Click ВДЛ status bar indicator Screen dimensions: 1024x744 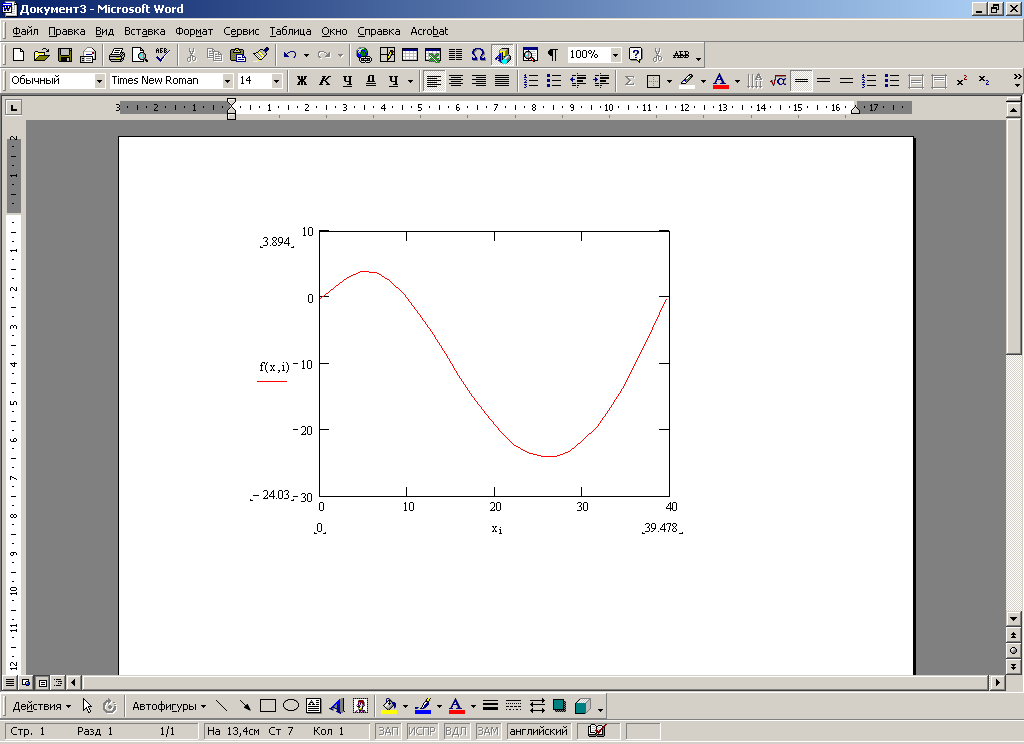[x=456, y=731]
